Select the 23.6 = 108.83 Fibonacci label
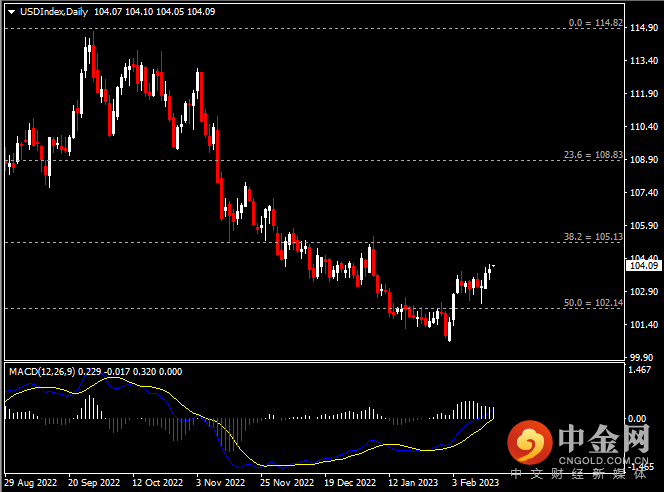The image size is (664, 492). click(592, 155)
